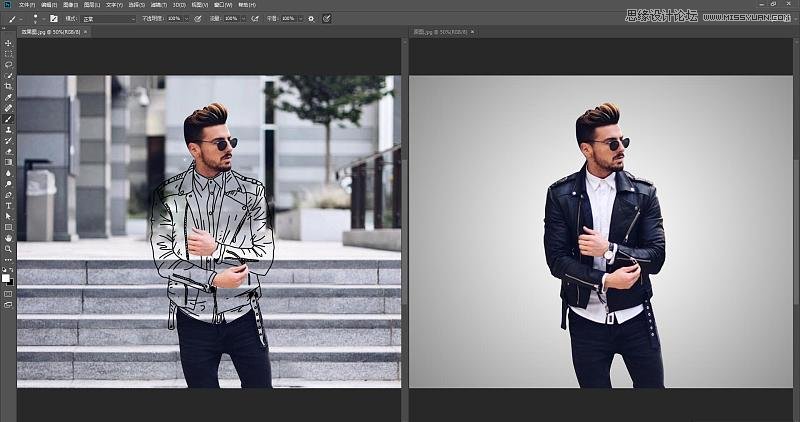Open the Layer menu

pos(92,5)
